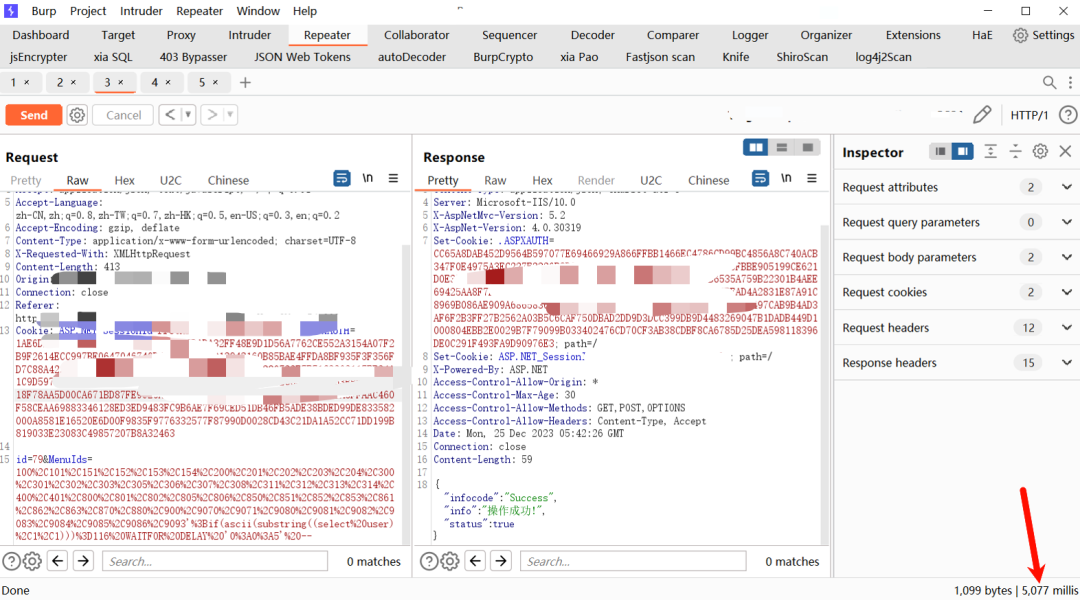Screen dimensions: 1080x600
Task: Select the side-by-side layout icon
Action: coord(756,147)
